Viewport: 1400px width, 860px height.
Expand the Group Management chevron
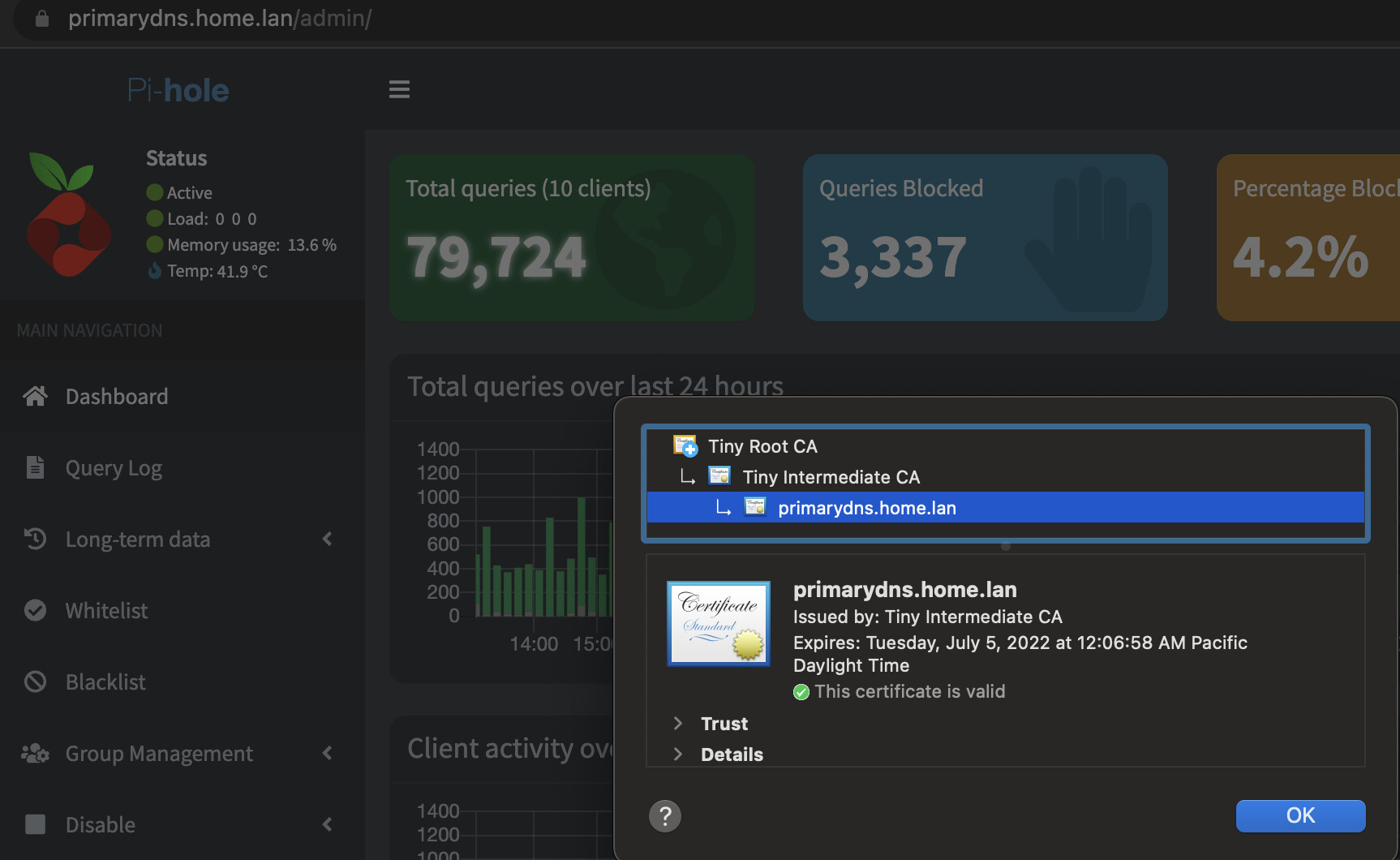click(x=328, y=753)
